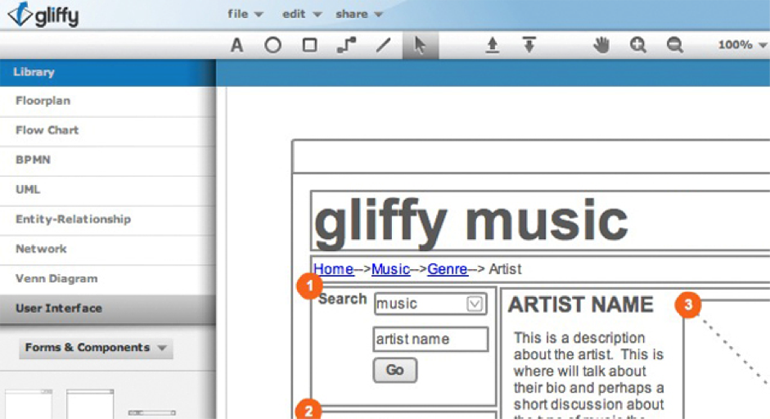The image size is (770, 419).
Task: Open the Flow Chart library category
Action: [108, 131]
